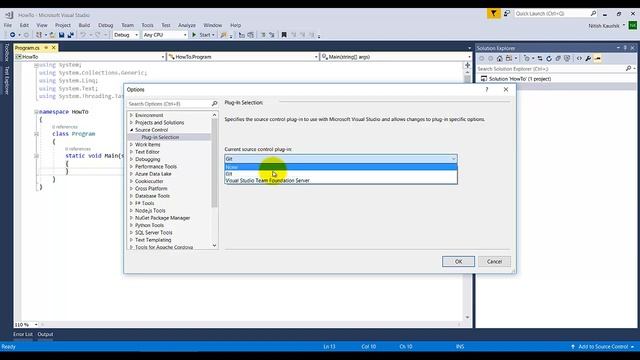Click OK in the Options dialog

pos(458,262)
